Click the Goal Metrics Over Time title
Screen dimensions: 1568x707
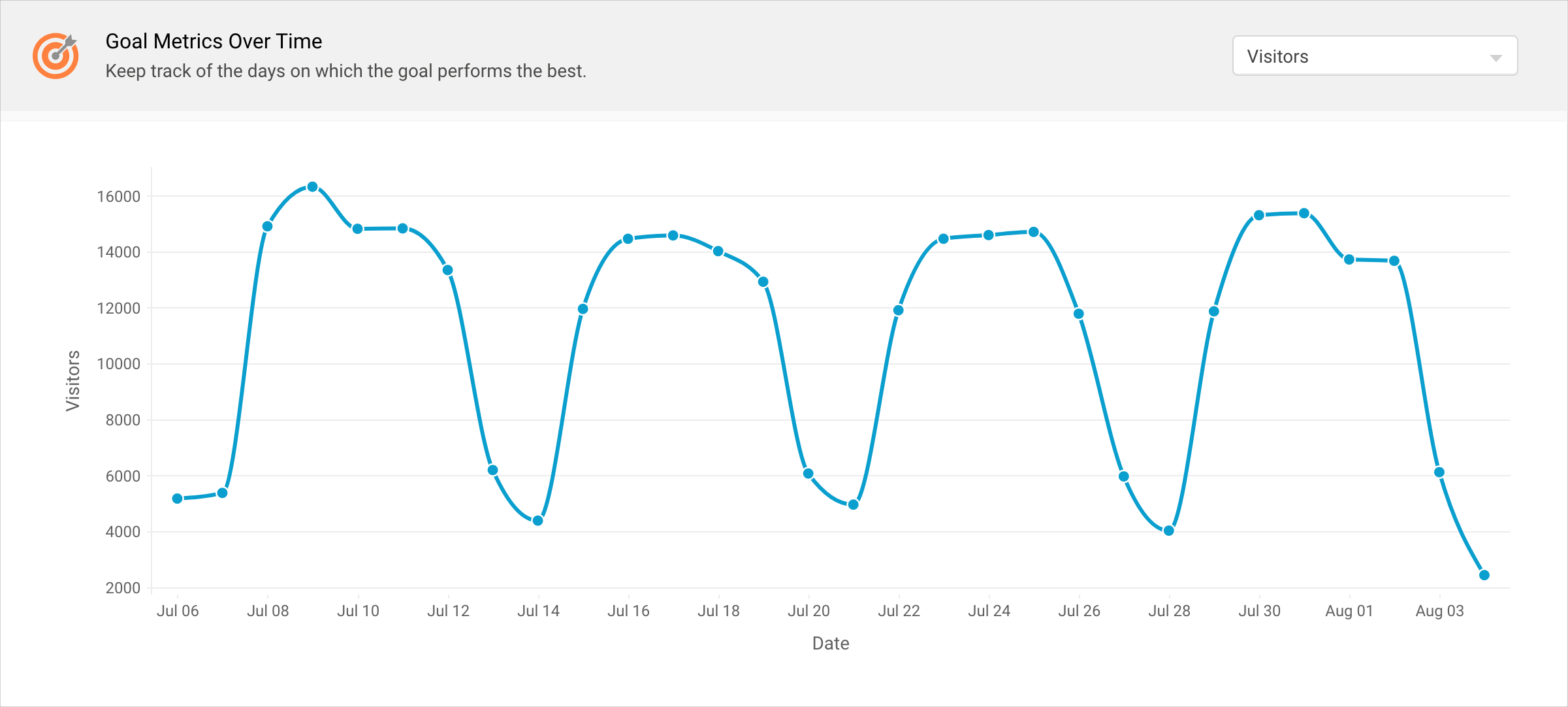click(x=214, y=41)
